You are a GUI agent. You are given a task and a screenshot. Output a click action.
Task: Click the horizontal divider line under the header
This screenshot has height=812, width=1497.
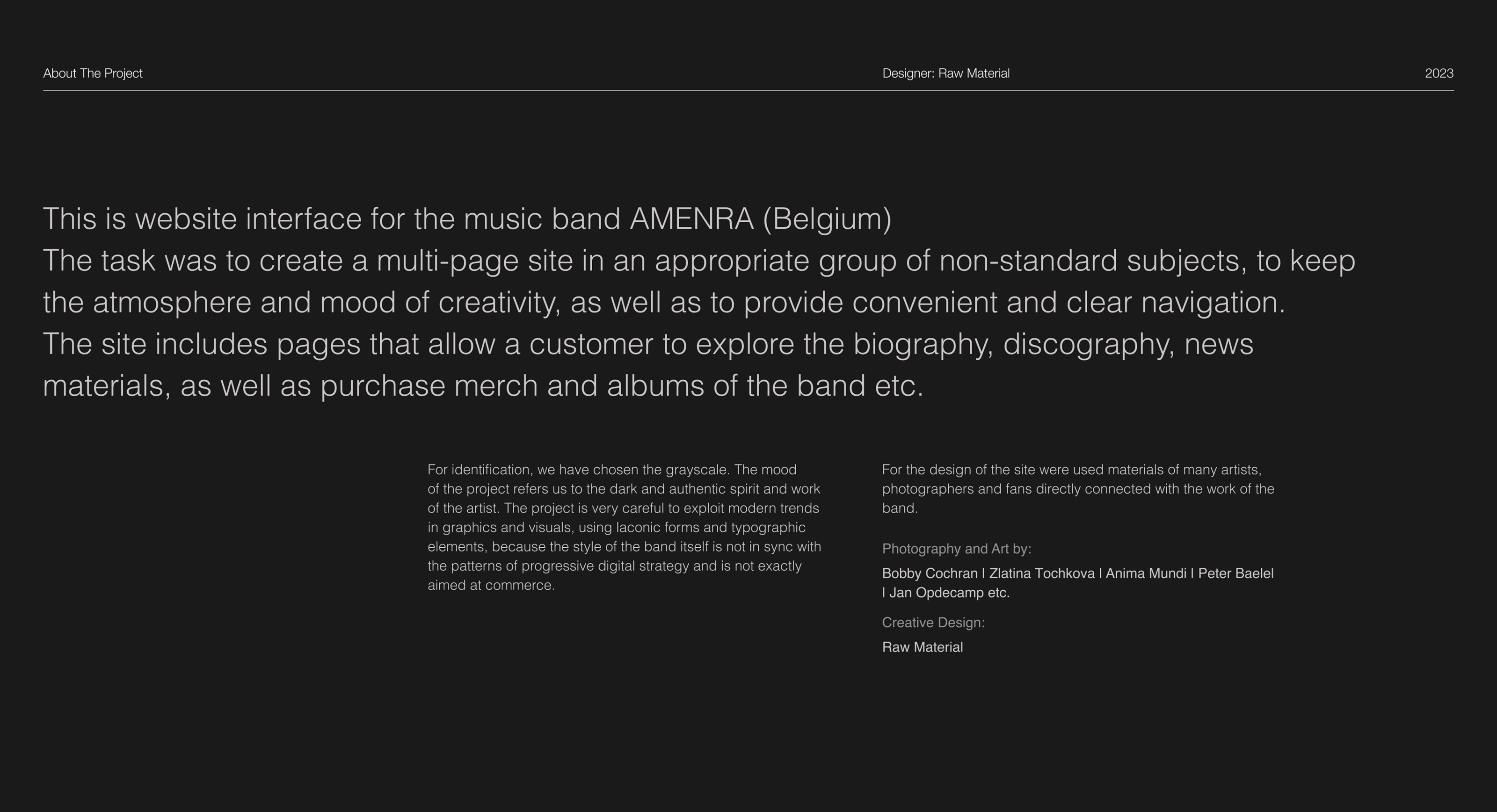click(x=748, y=91)
